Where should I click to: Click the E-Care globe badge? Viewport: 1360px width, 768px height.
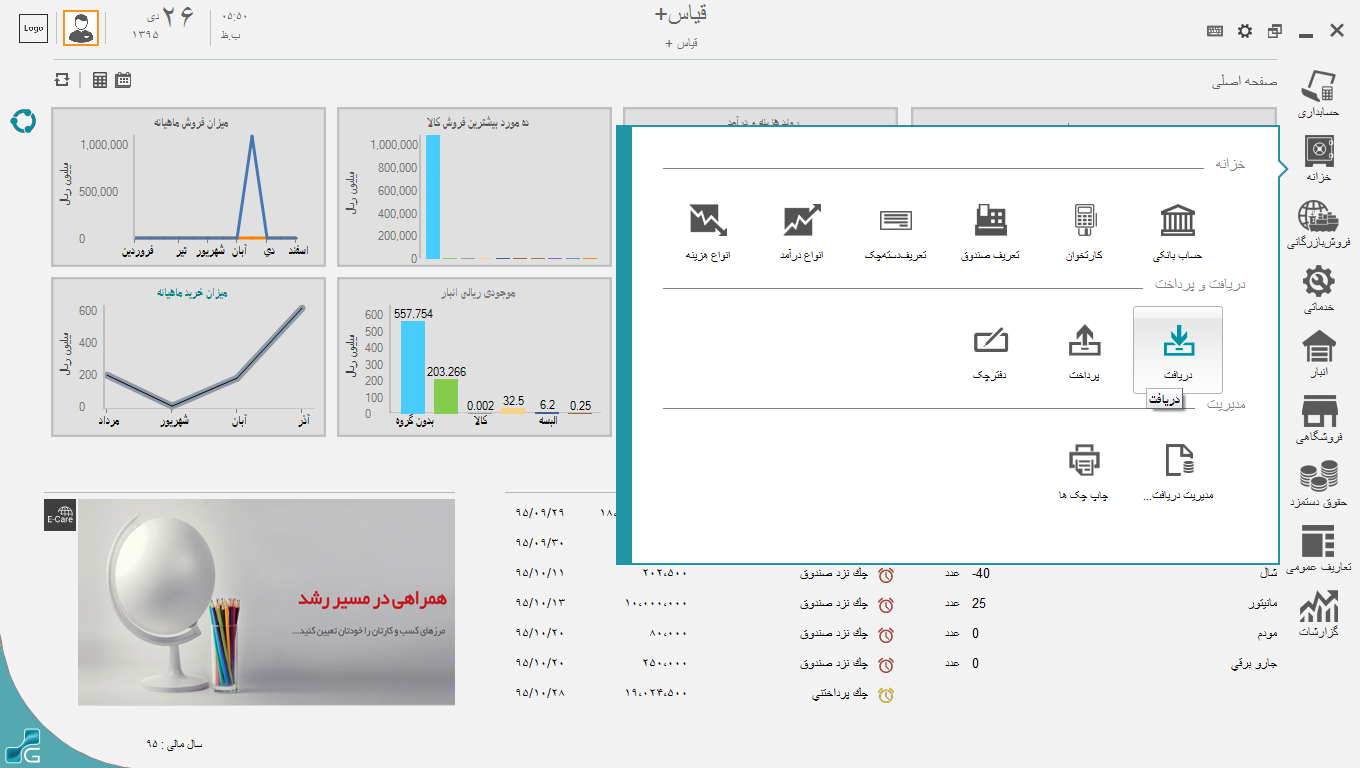[x=60, y=515]
